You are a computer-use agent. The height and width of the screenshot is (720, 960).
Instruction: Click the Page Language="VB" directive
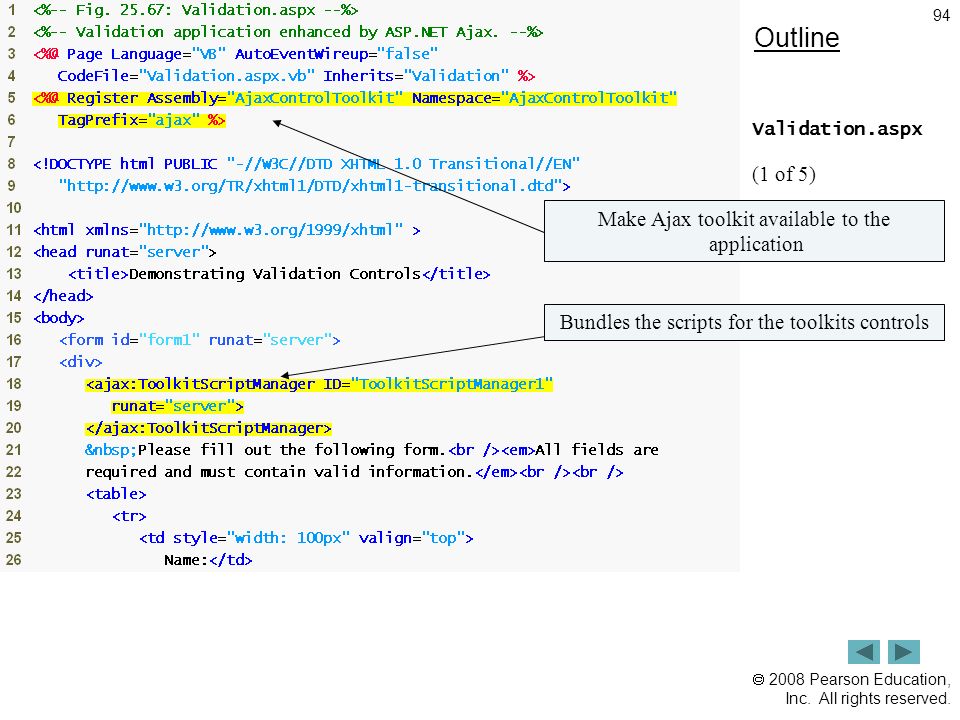[146, 54]
